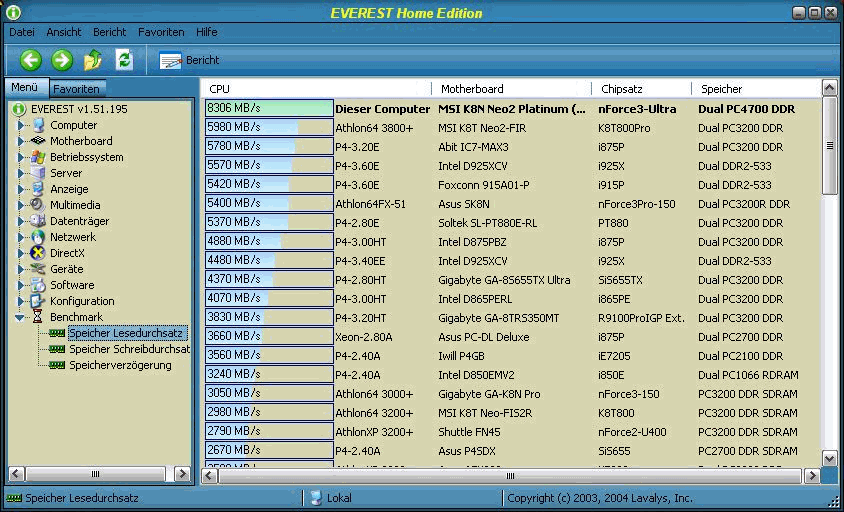Expand the Motherboard tree node
Viewport: 844px width, 512px height.
tap(21, 141)
